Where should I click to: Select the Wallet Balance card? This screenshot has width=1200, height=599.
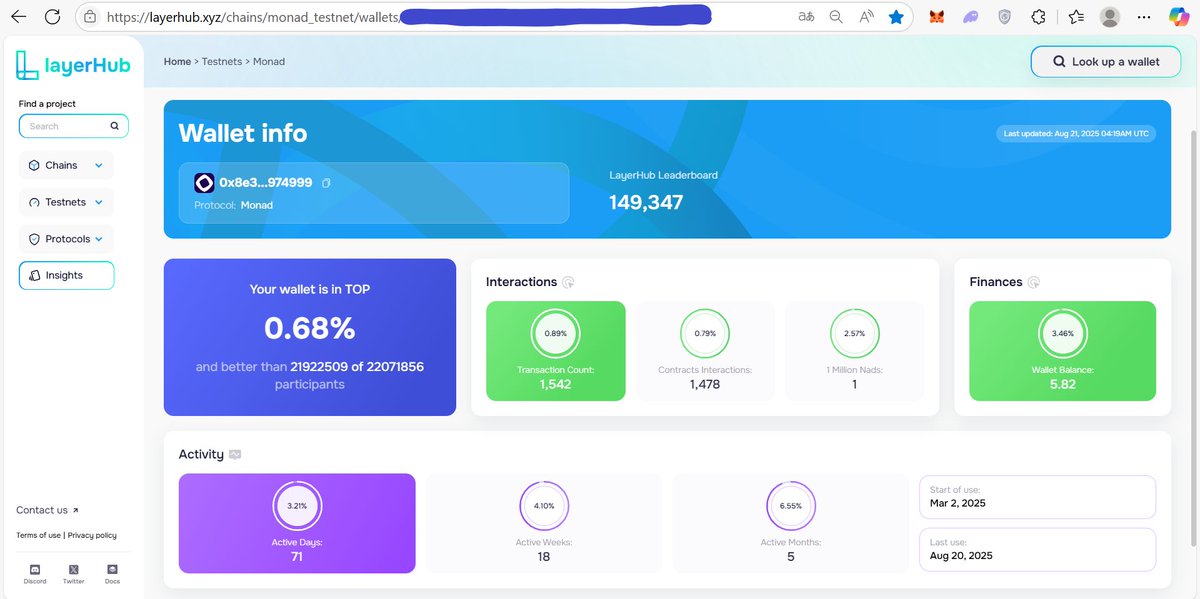coord(1062,351)
